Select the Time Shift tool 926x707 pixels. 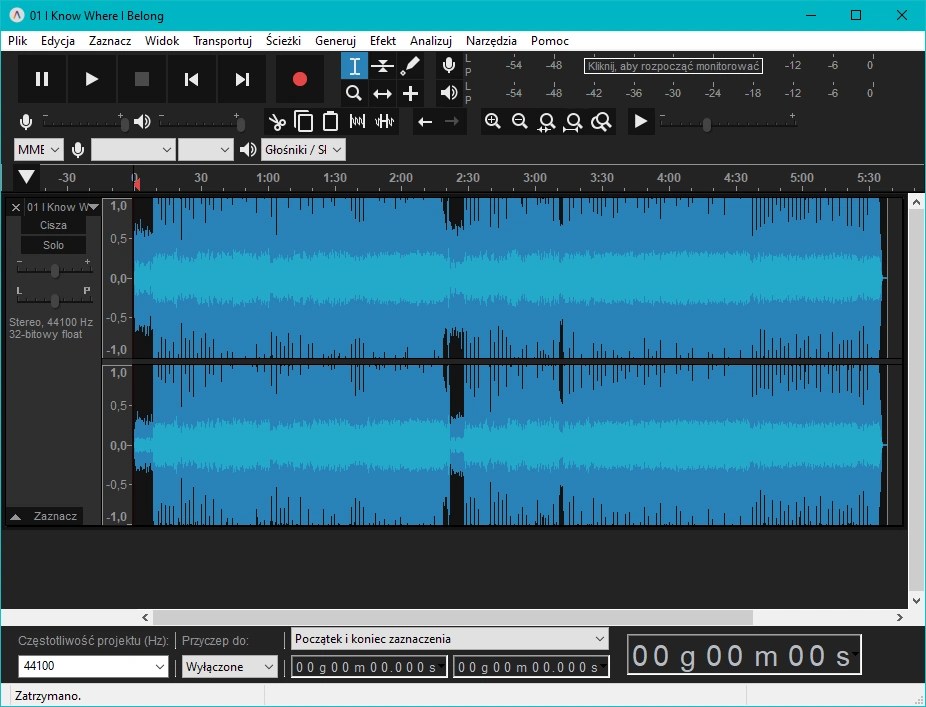(x=382, y=93)
